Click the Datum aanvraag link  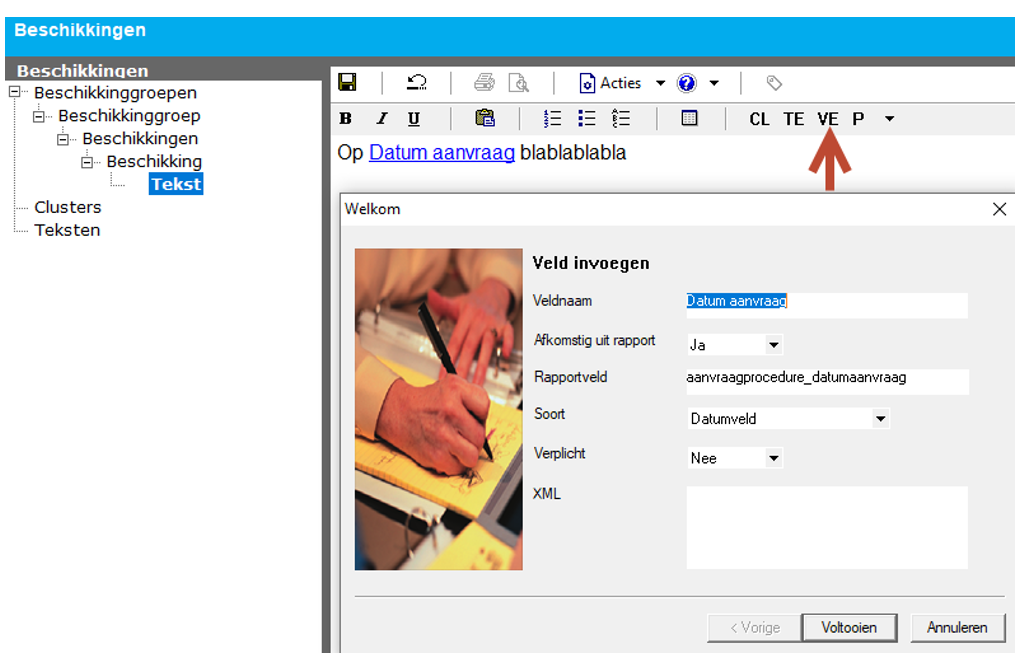point(442,153)
